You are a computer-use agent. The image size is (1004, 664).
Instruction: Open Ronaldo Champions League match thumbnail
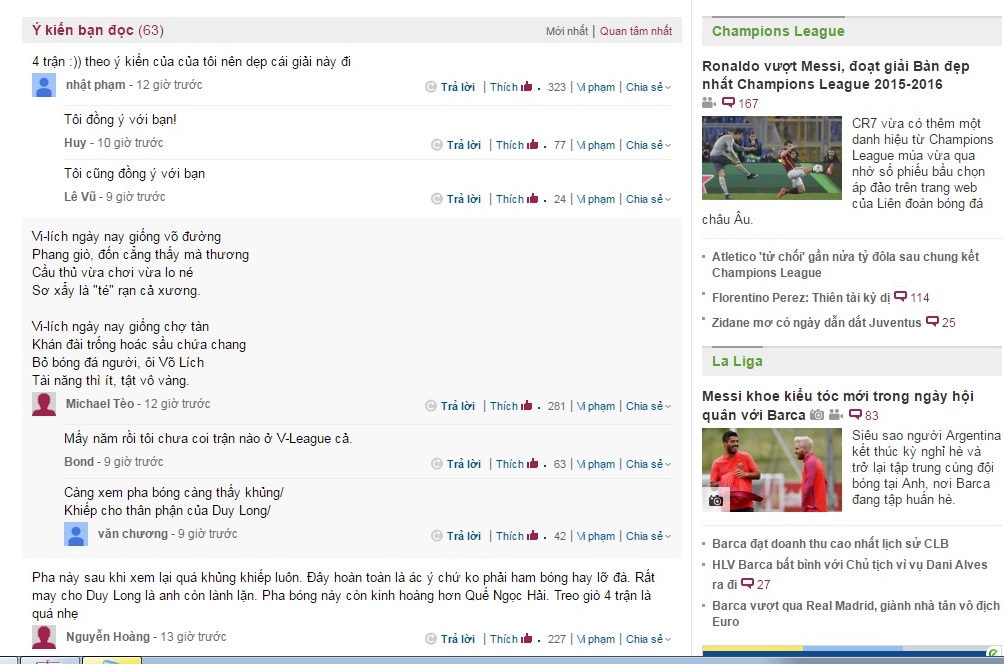tap(772, 158)
